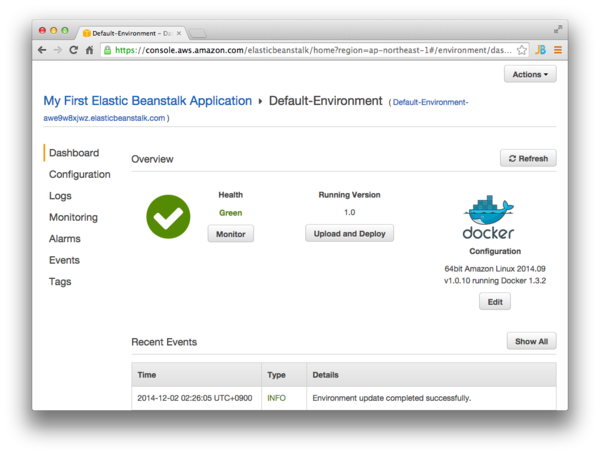
Task: Select Dashboard in the sidebar
Action: click(74, 153)
